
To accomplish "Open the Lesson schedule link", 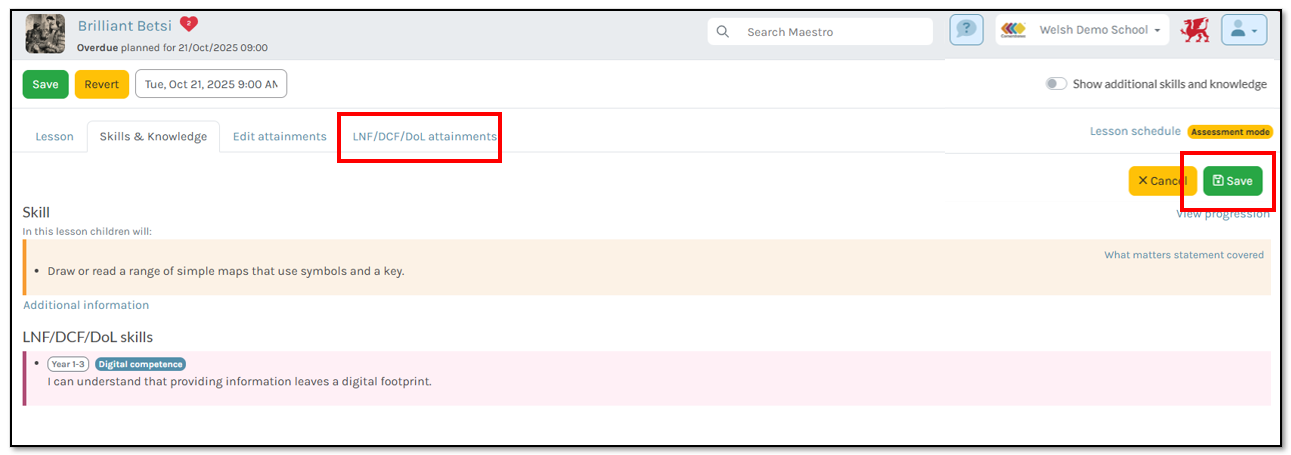I will 1134,132.
